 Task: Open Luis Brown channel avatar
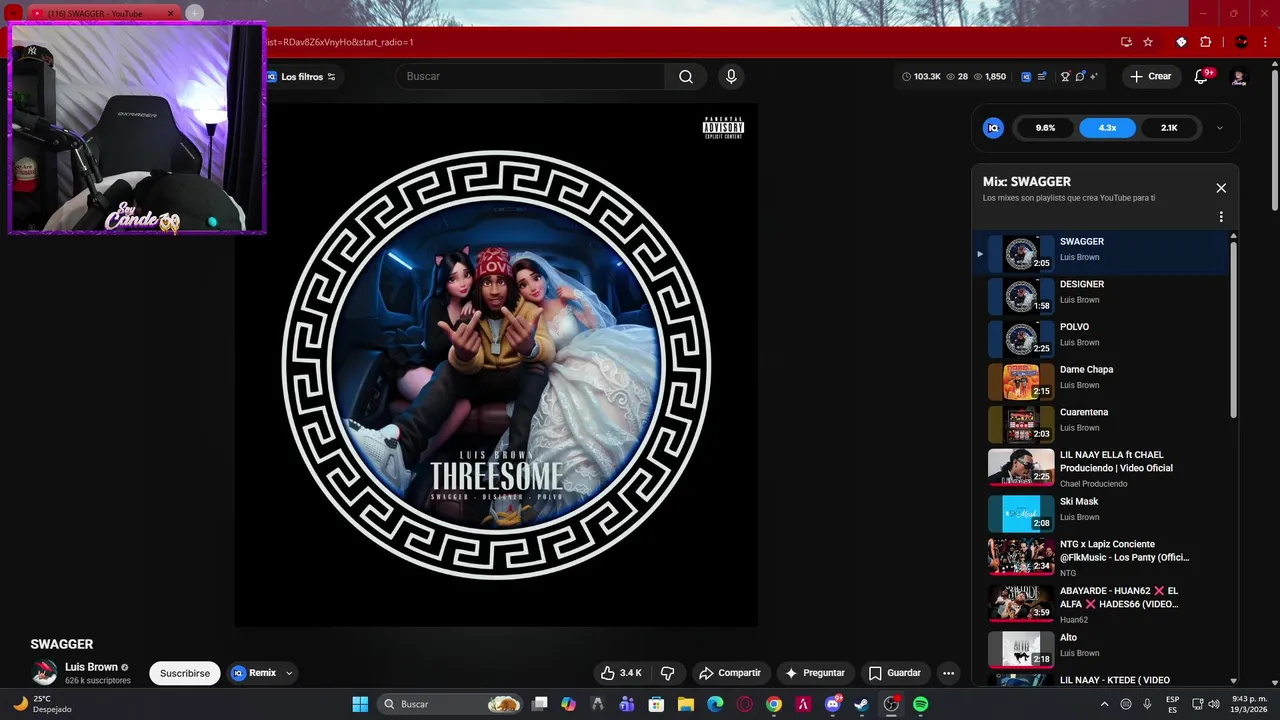tap(44, 673)
